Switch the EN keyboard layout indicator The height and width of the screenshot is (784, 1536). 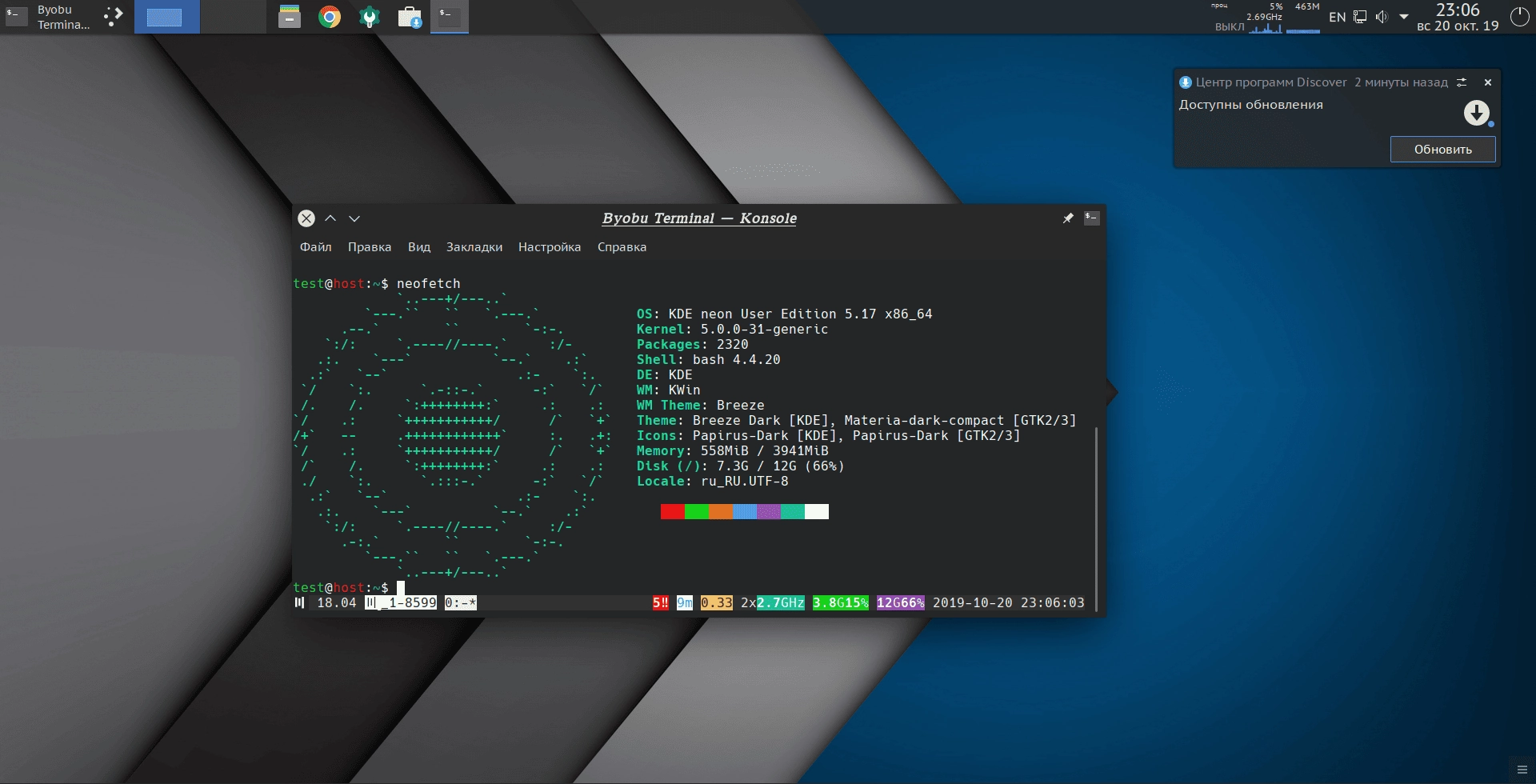pos(1337,17)
